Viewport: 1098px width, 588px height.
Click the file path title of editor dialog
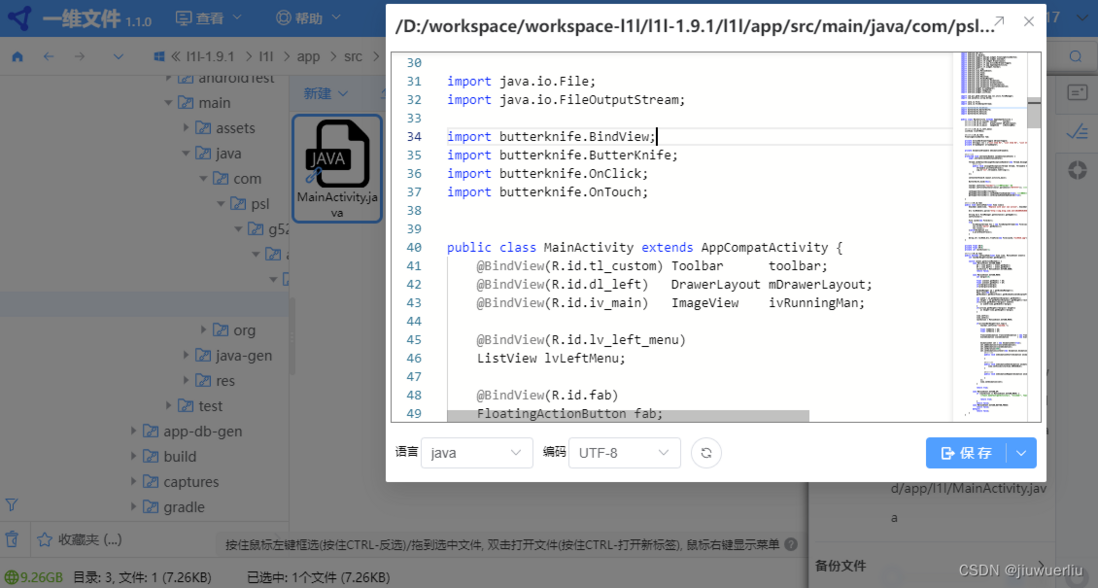click(695, 26)
